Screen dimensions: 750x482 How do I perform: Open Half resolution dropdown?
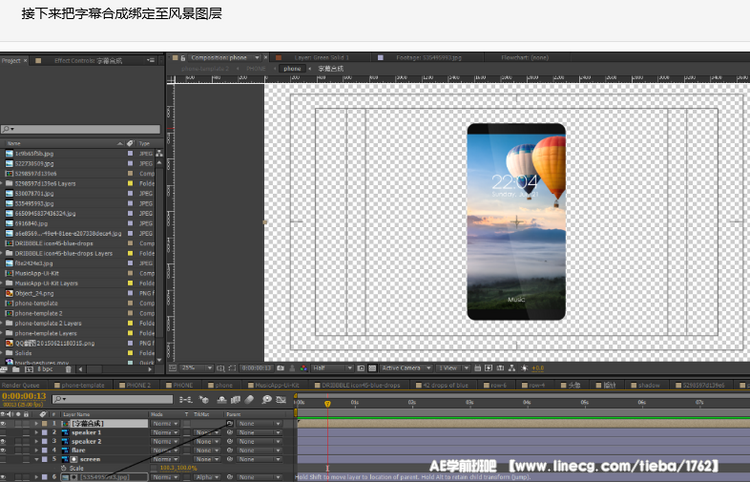(x=332, y=368)
